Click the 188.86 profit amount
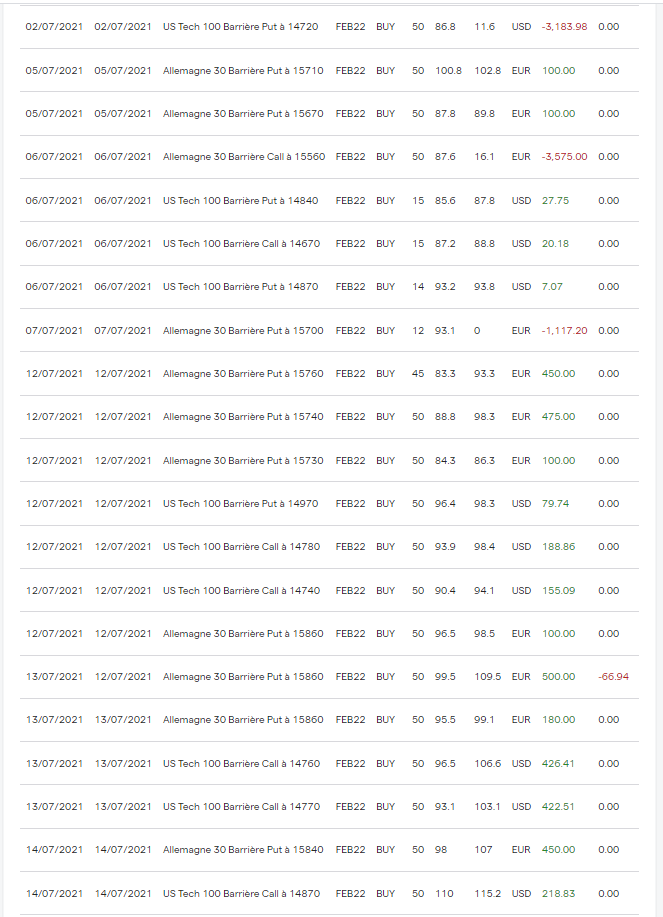The height and width of the screenshot is (917, 663). pyautogui.click(x=558, y=547)
